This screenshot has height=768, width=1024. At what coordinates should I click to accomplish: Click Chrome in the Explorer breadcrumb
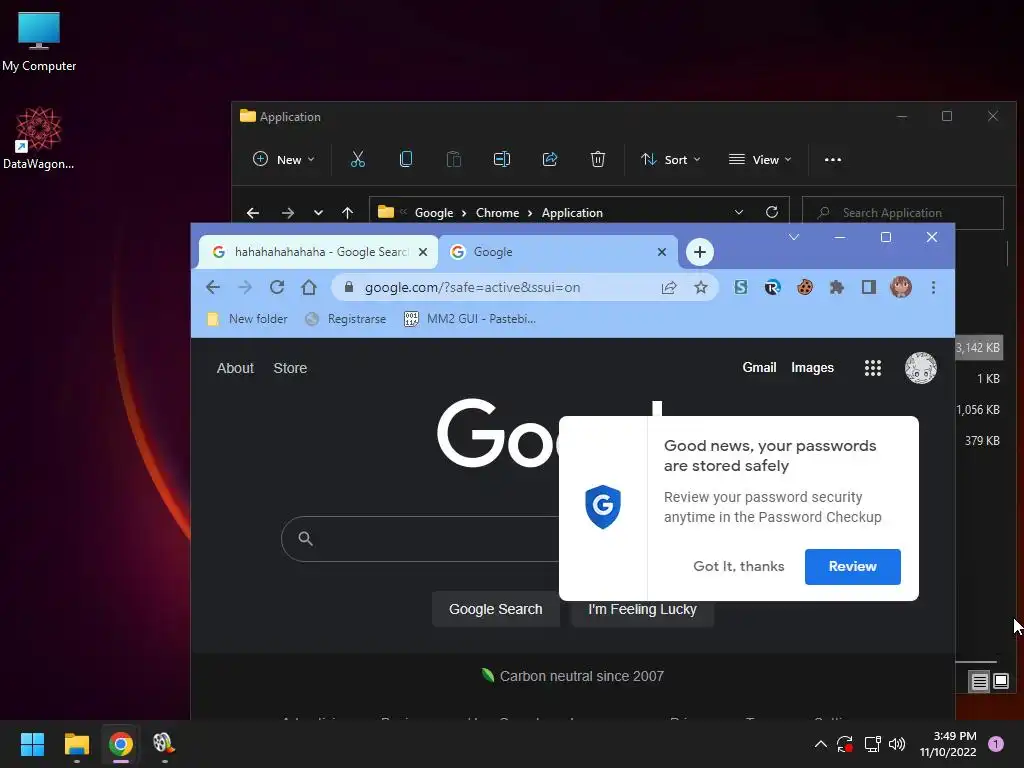tap(498, 213)
